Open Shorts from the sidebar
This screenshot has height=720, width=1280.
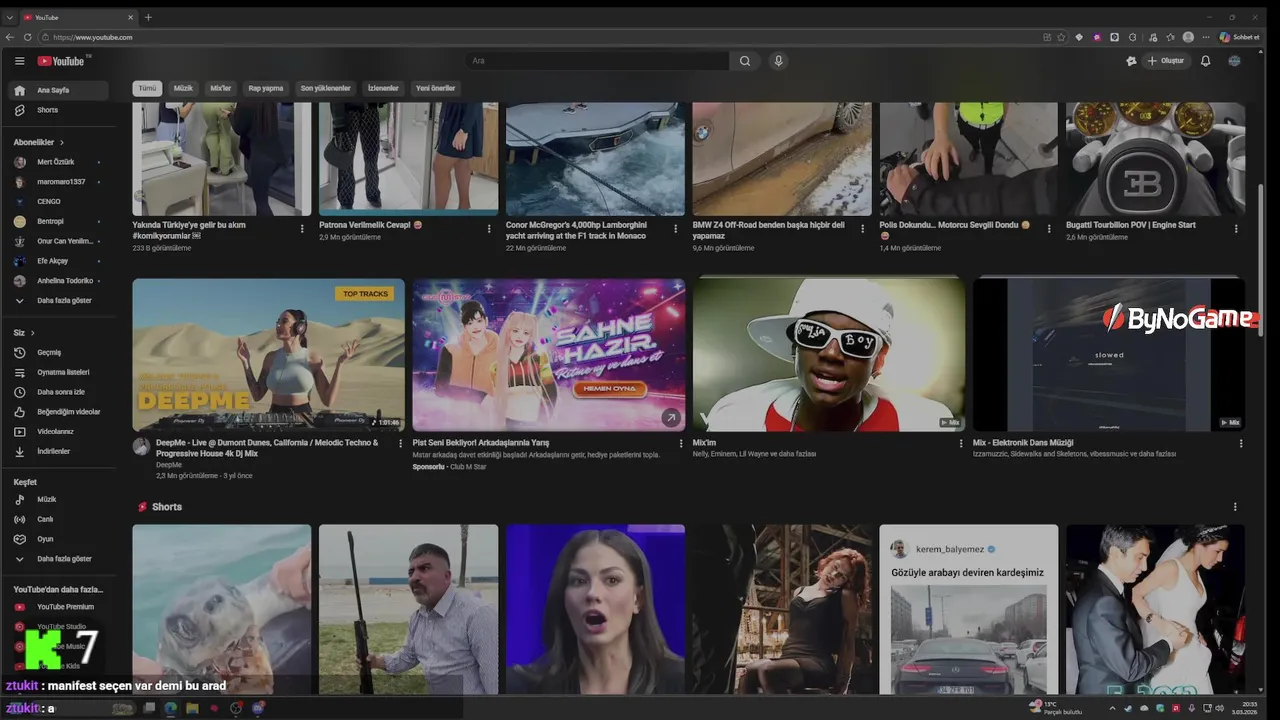(60, 110)
